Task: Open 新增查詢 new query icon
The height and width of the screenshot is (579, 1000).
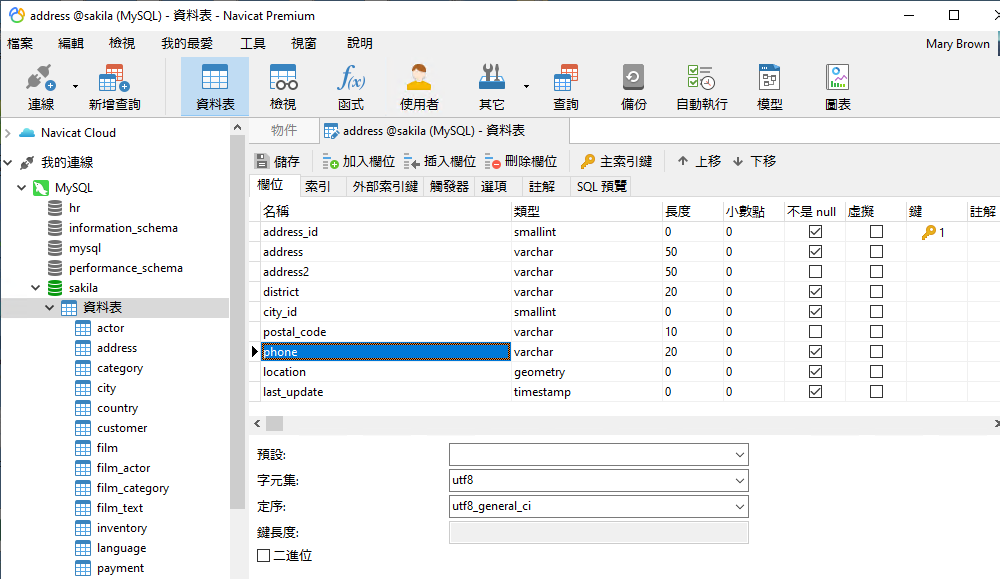Action: point(114,86)
